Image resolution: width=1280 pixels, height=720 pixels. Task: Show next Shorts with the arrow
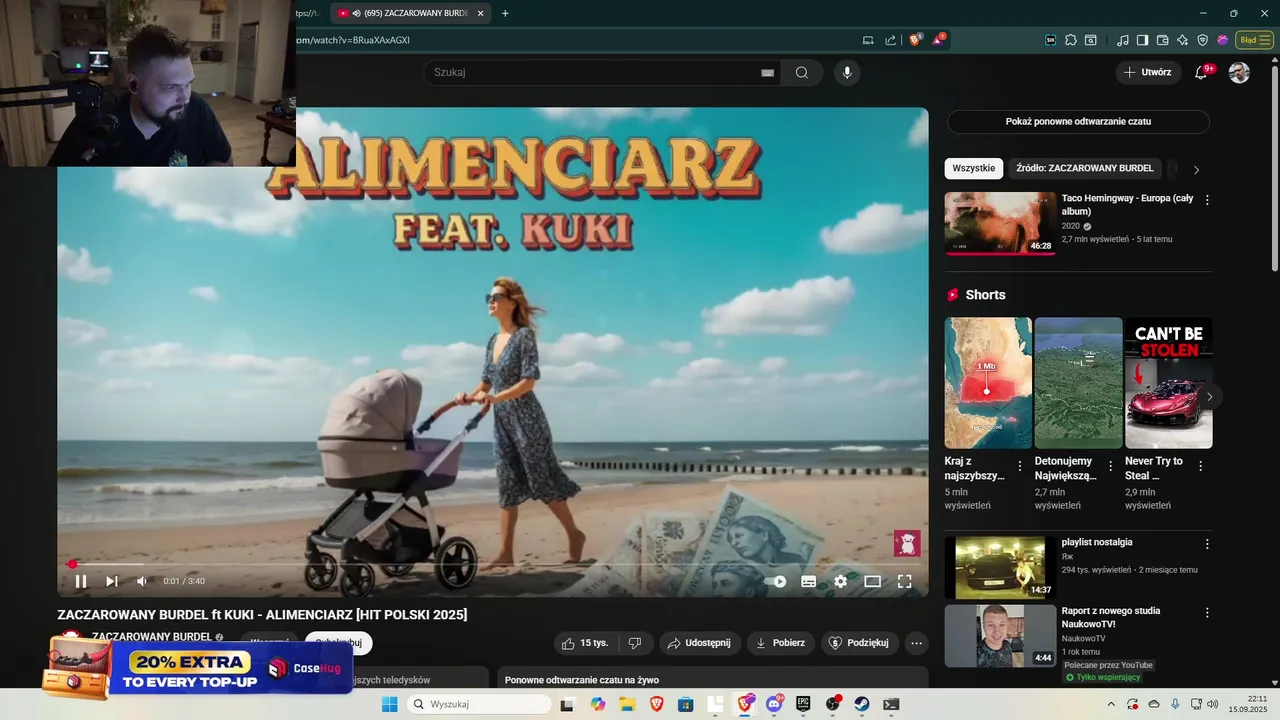point(1210,397)
